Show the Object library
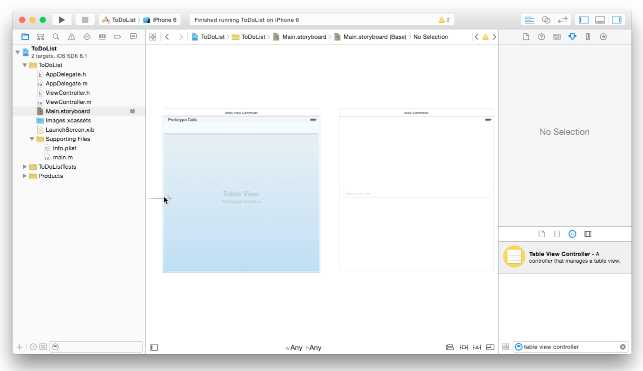The width and height of the screenshot is (643, 371). (x=572, y=234)
